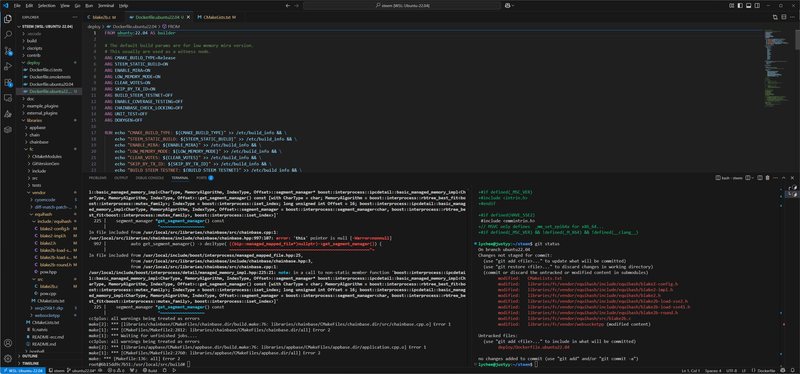The width and height of the screenshot is (800, 374).
Task: Open pow.hpp in the explorer
Action: [x=48, y=272]
